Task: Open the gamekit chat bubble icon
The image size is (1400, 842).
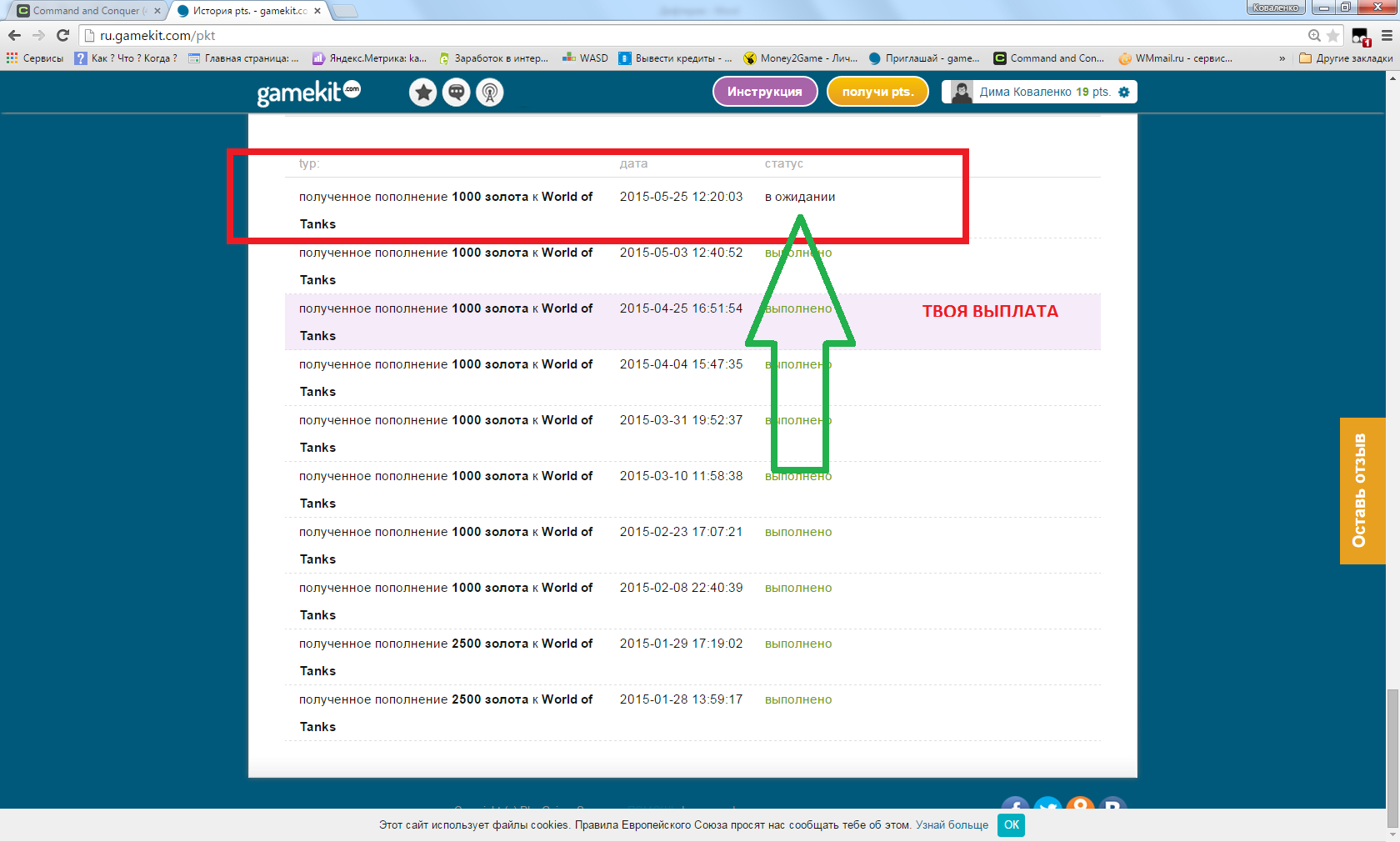Action: [x=457, y=92]
